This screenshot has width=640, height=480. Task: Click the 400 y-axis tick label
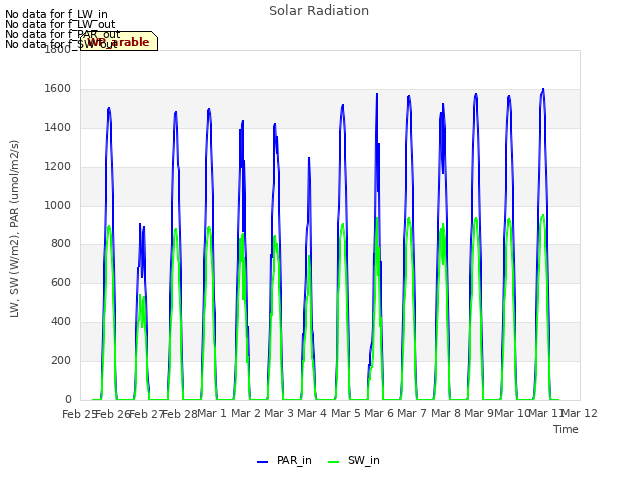[61, 322]
